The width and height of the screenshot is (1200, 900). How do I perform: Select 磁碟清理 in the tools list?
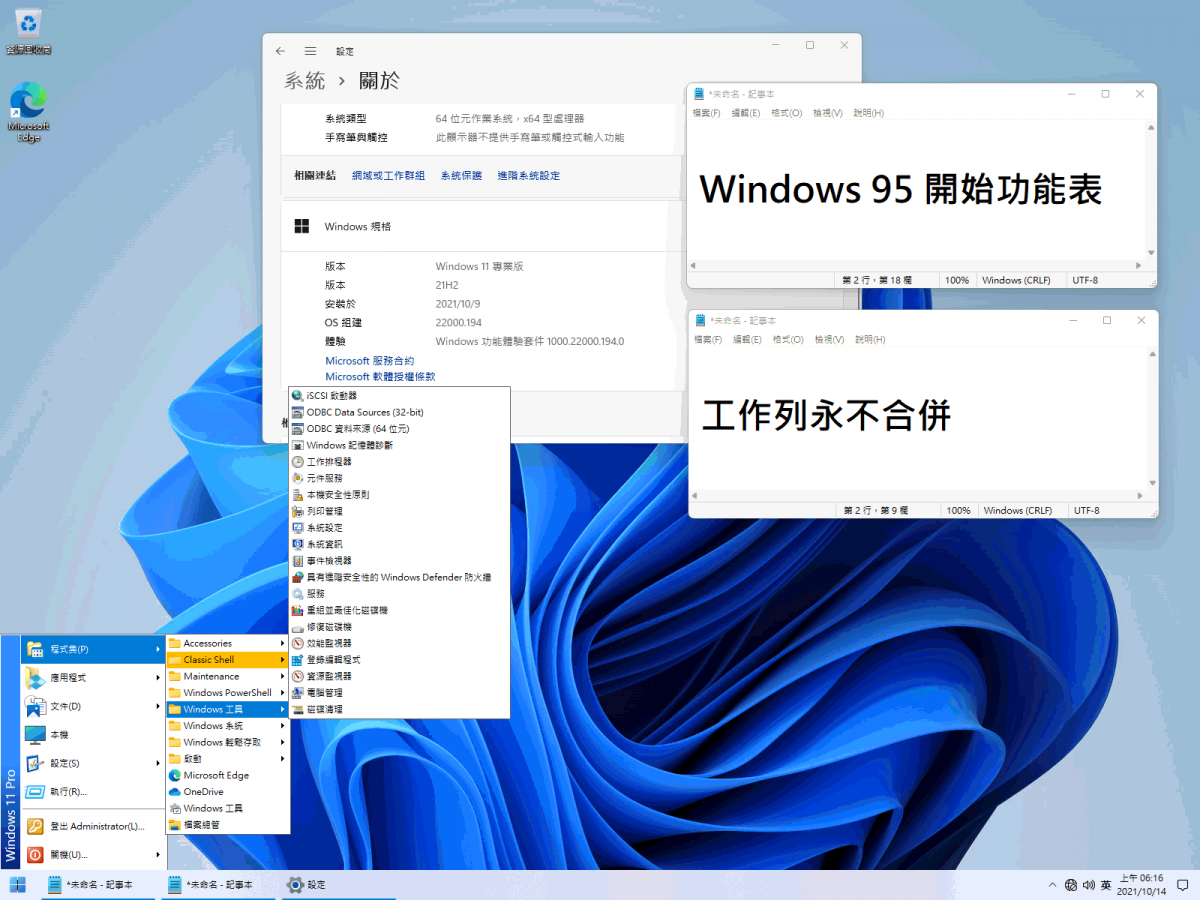[x=399, y=709]
